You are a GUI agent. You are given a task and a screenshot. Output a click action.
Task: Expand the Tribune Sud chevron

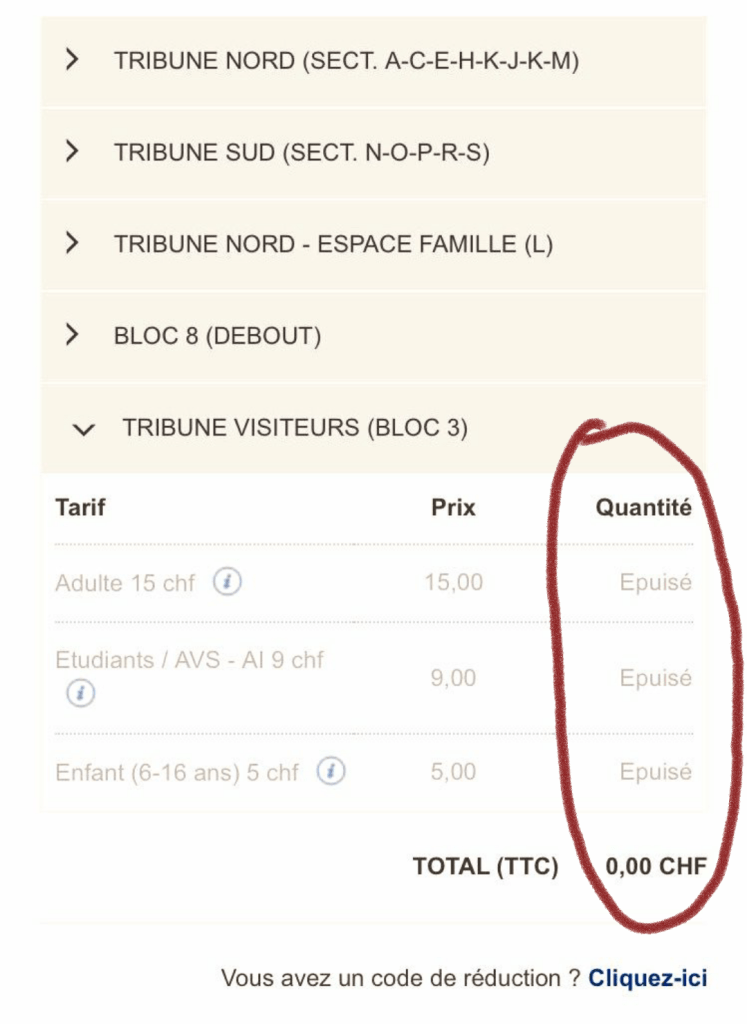click(71, 152)
